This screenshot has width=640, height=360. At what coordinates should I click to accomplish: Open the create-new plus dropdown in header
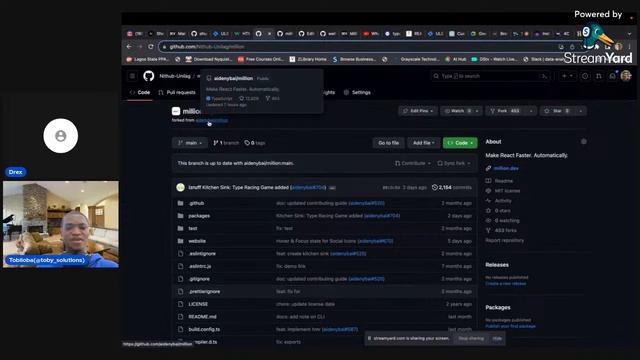(x=567, y=76)
